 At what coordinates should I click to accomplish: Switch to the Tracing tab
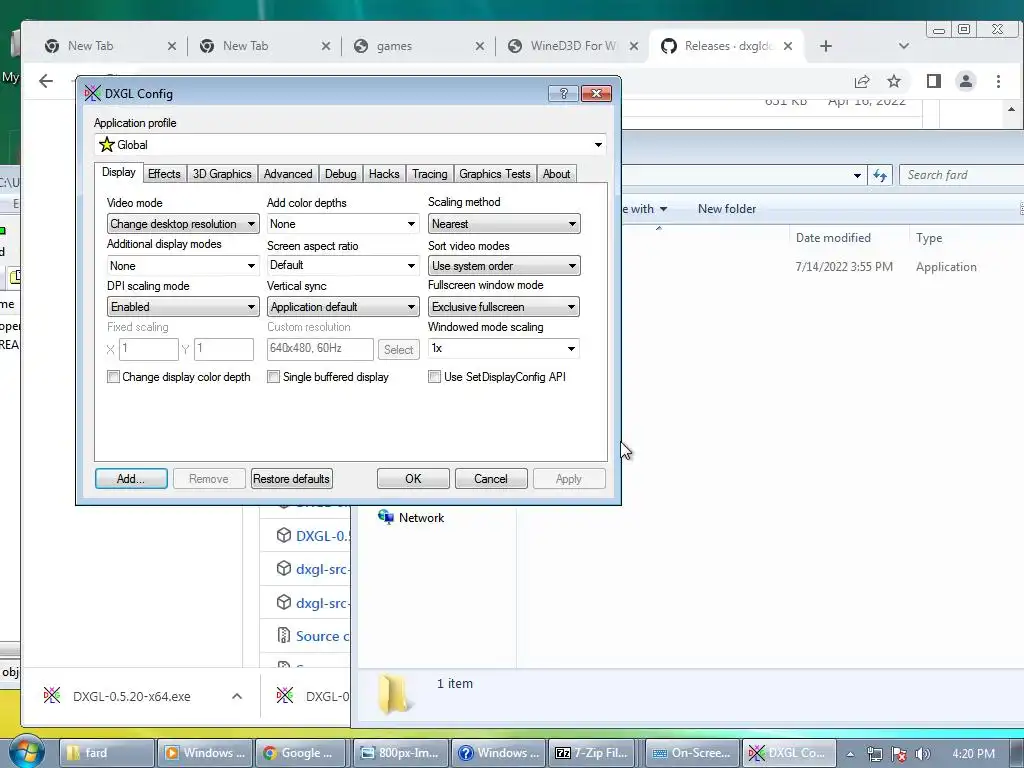(430, 174)
